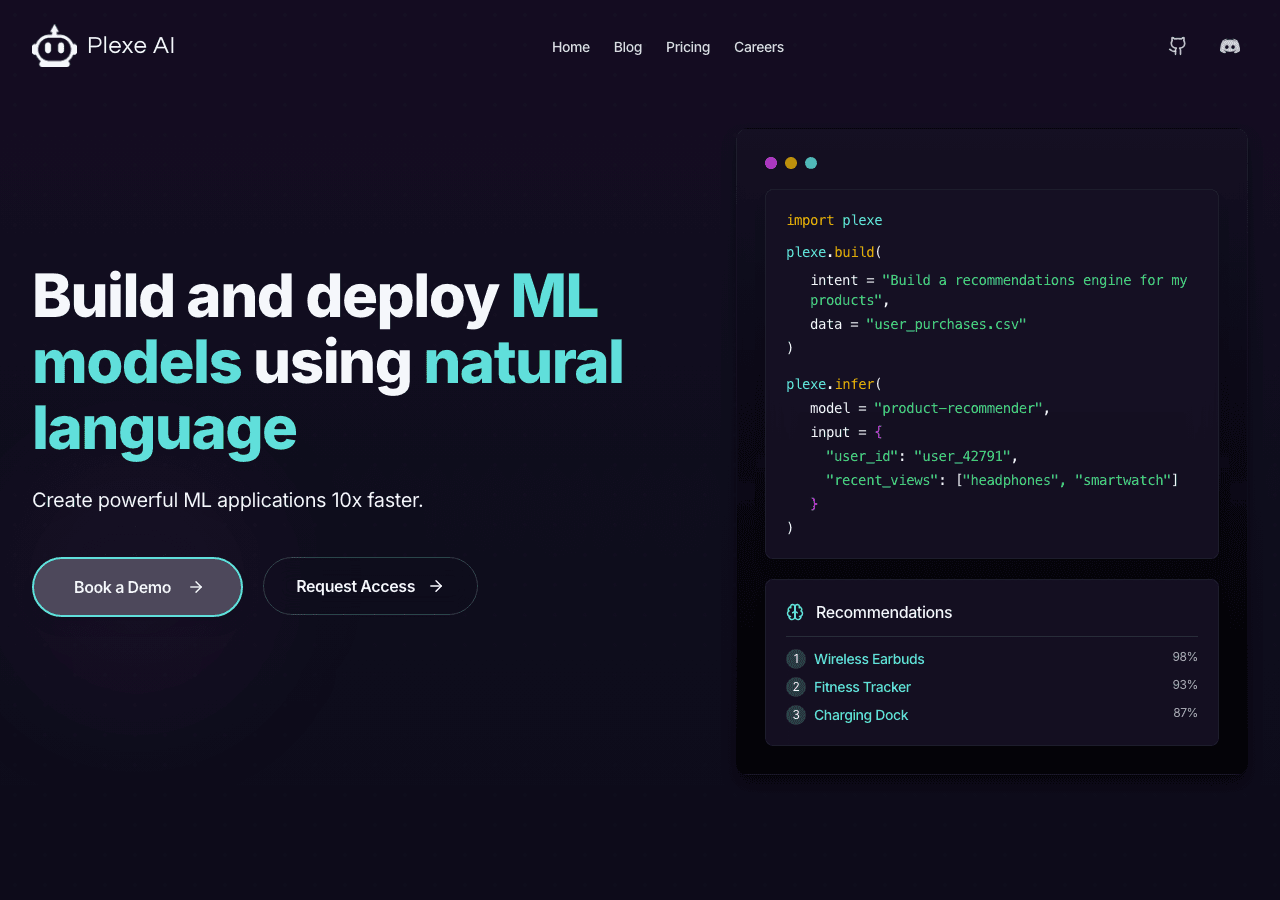Image resolution: width=1280 pixels, height=900 pixels.
Task: Click the word "natural" in the headline
Action: click(x=524, y=362)
